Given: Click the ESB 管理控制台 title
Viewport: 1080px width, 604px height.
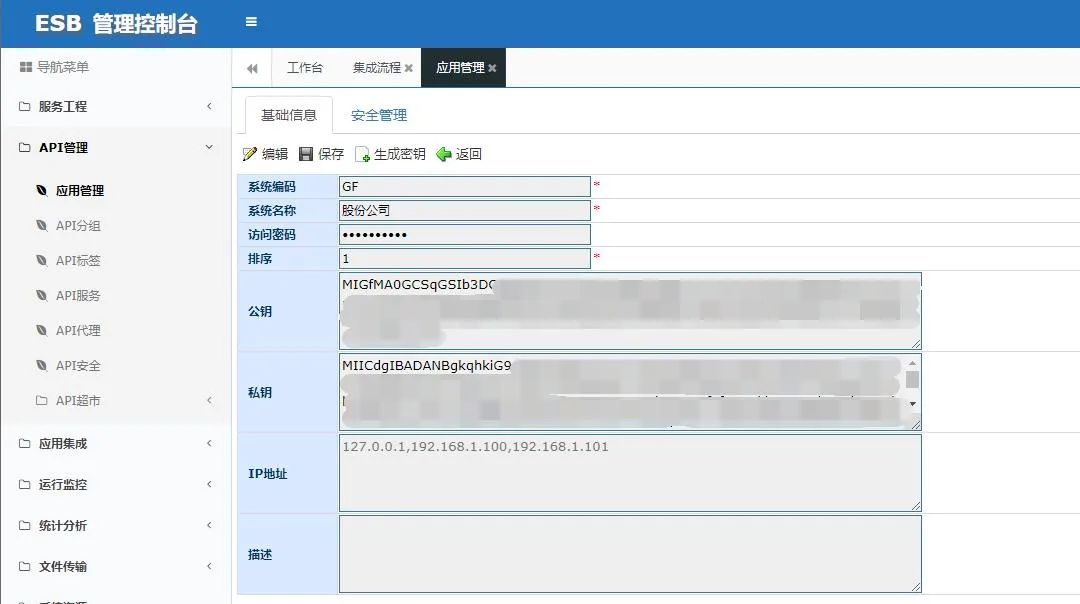Looking at the screenshot, I should point(116,23).
